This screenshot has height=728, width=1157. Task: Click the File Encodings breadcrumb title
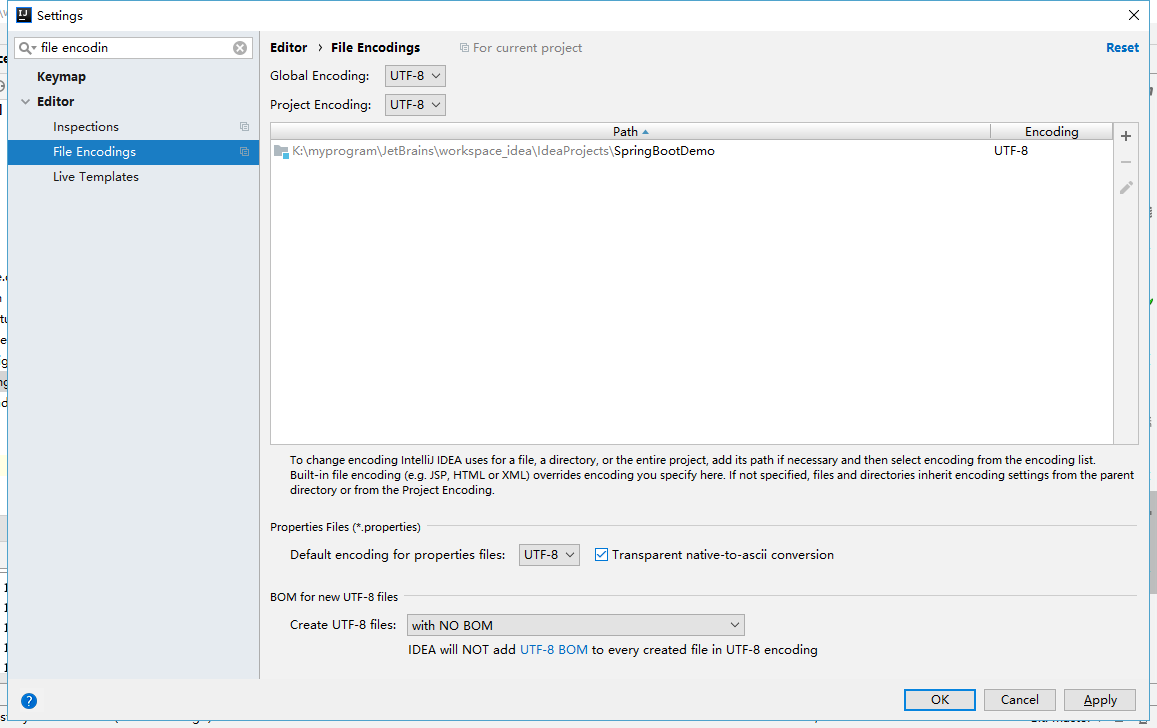coord(376,48)
